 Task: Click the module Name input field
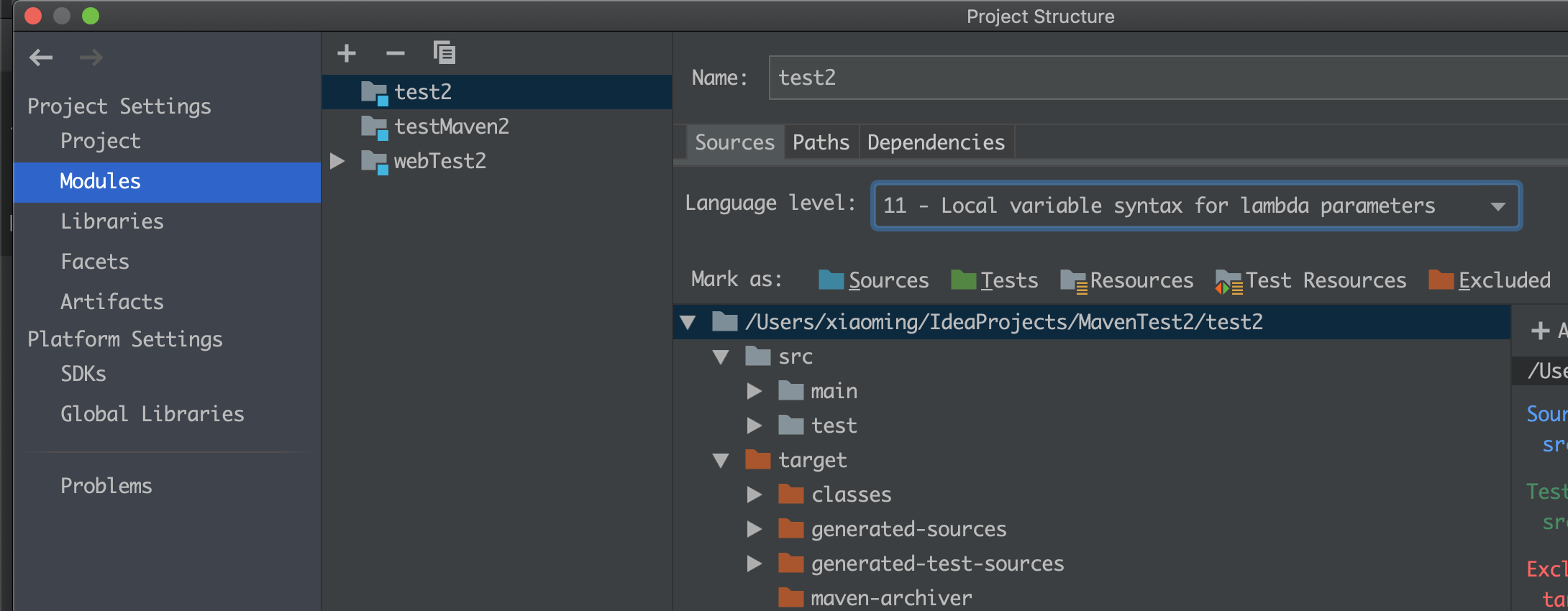tap(1168, 78)
